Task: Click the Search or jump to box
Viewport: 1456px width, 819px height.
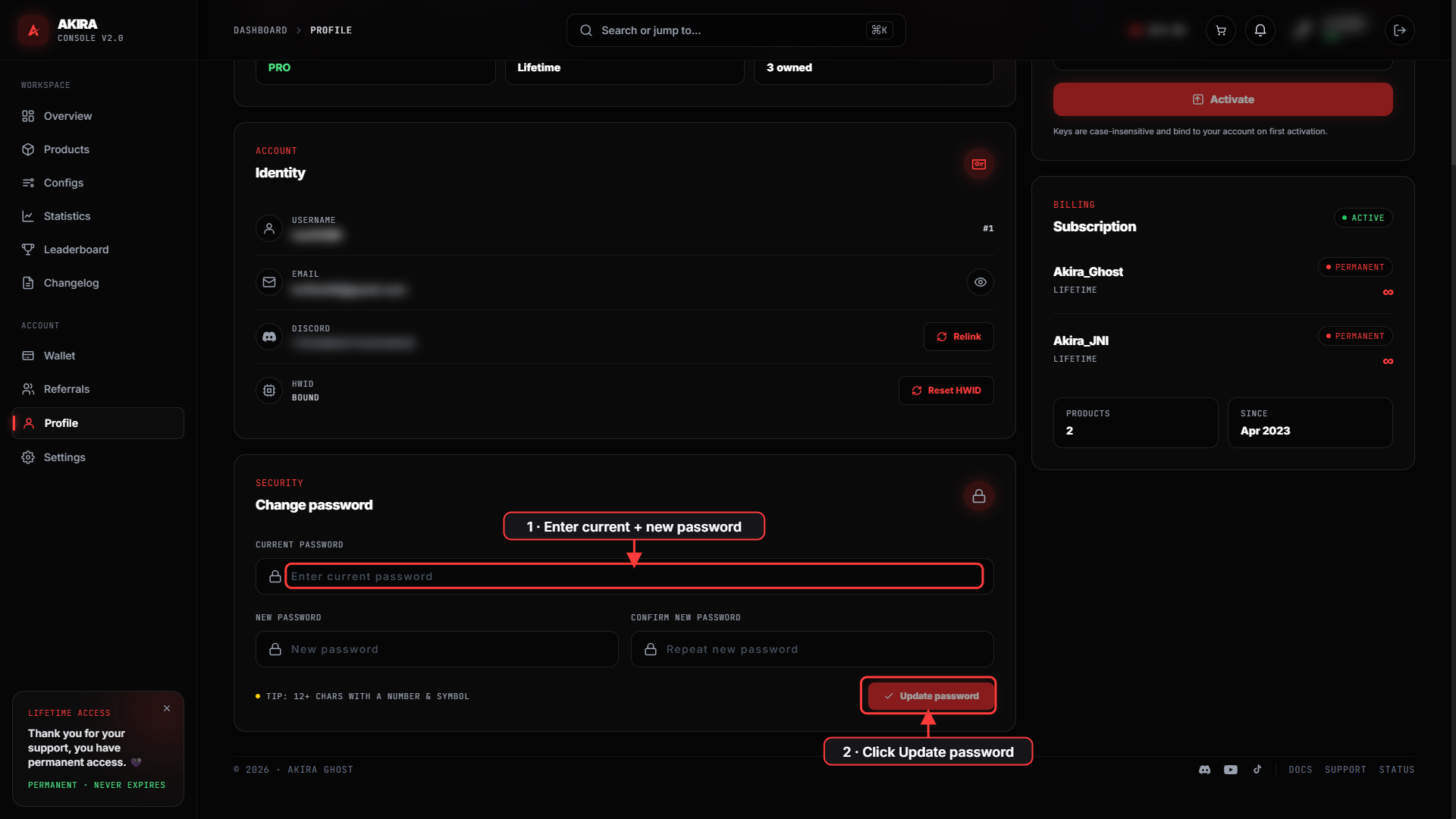Action: 736,30
